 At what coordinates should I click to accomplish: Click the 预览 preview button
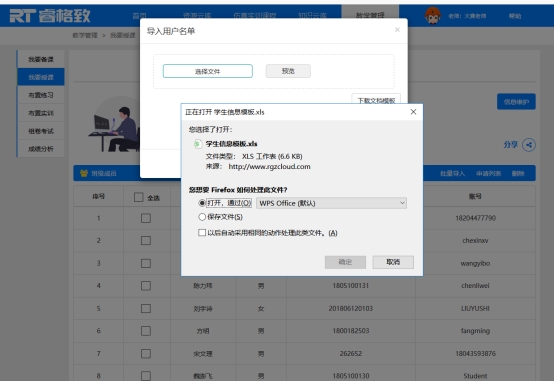288,71
